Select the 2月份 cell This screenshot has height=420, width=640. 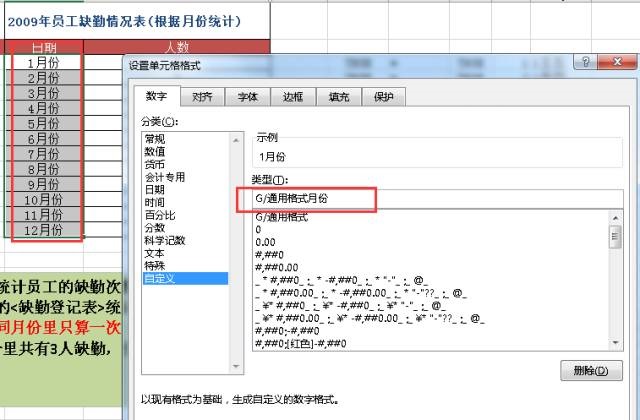[x=44, y=78]
